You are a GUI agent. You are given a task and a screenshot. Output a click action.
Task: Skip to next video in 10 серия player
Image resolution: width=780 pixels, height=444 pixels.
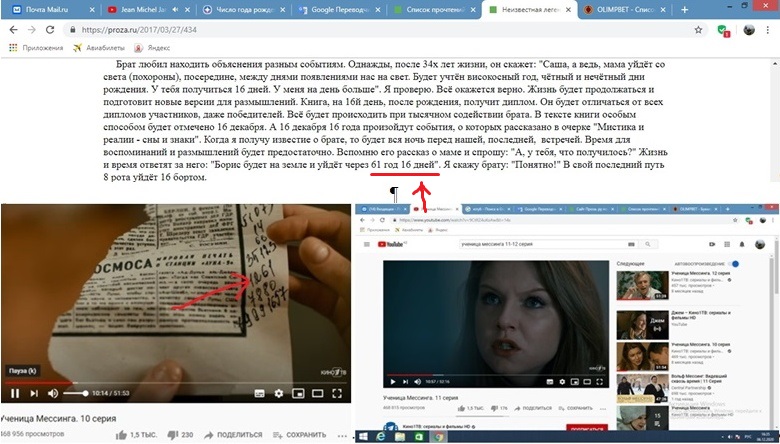(x=34, y=393)
